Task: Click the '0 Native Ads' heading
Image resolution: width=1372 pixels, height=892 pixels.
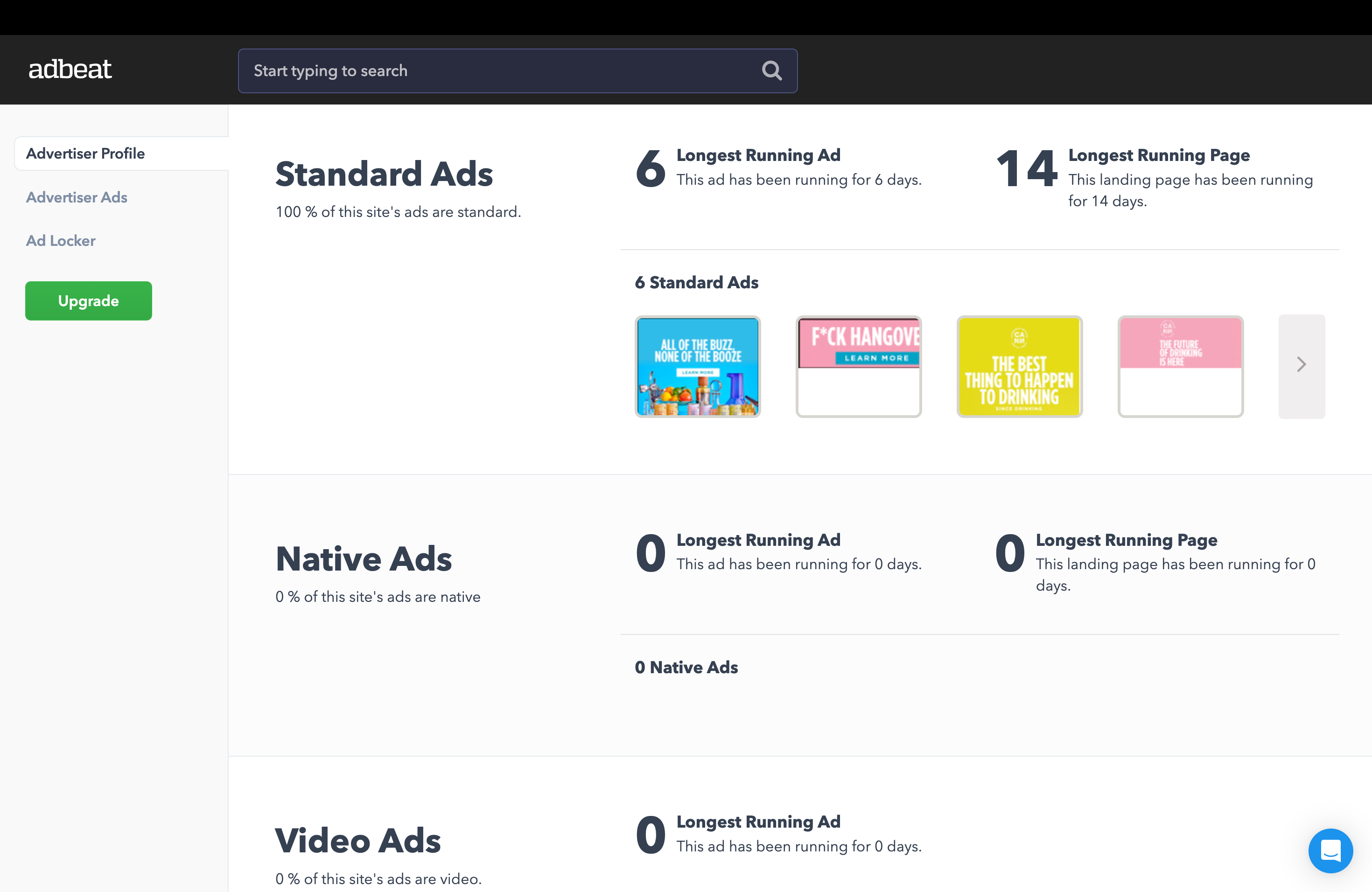Action: (x=686, y=667)
